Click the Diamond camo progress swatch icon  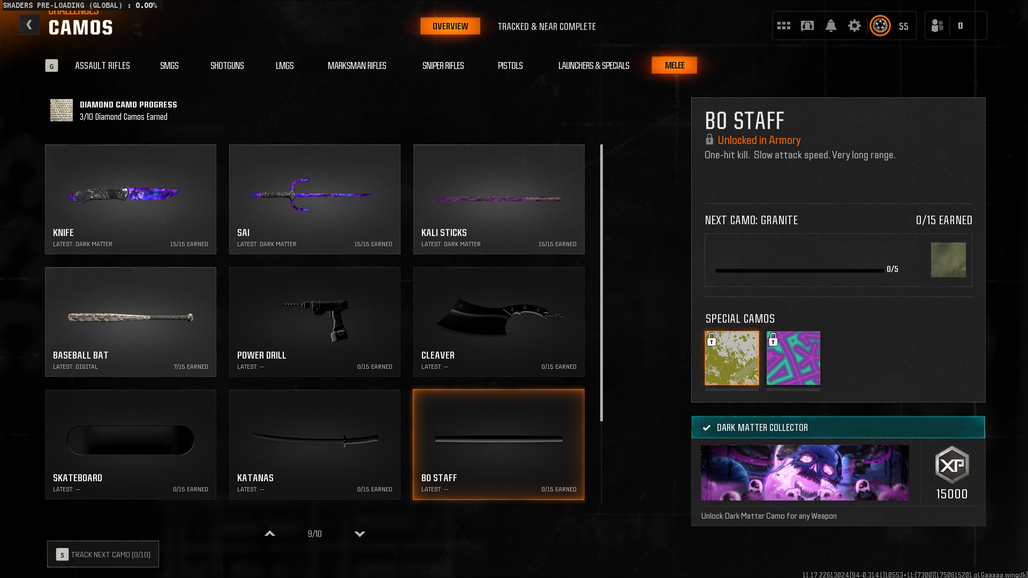(62, 110)
